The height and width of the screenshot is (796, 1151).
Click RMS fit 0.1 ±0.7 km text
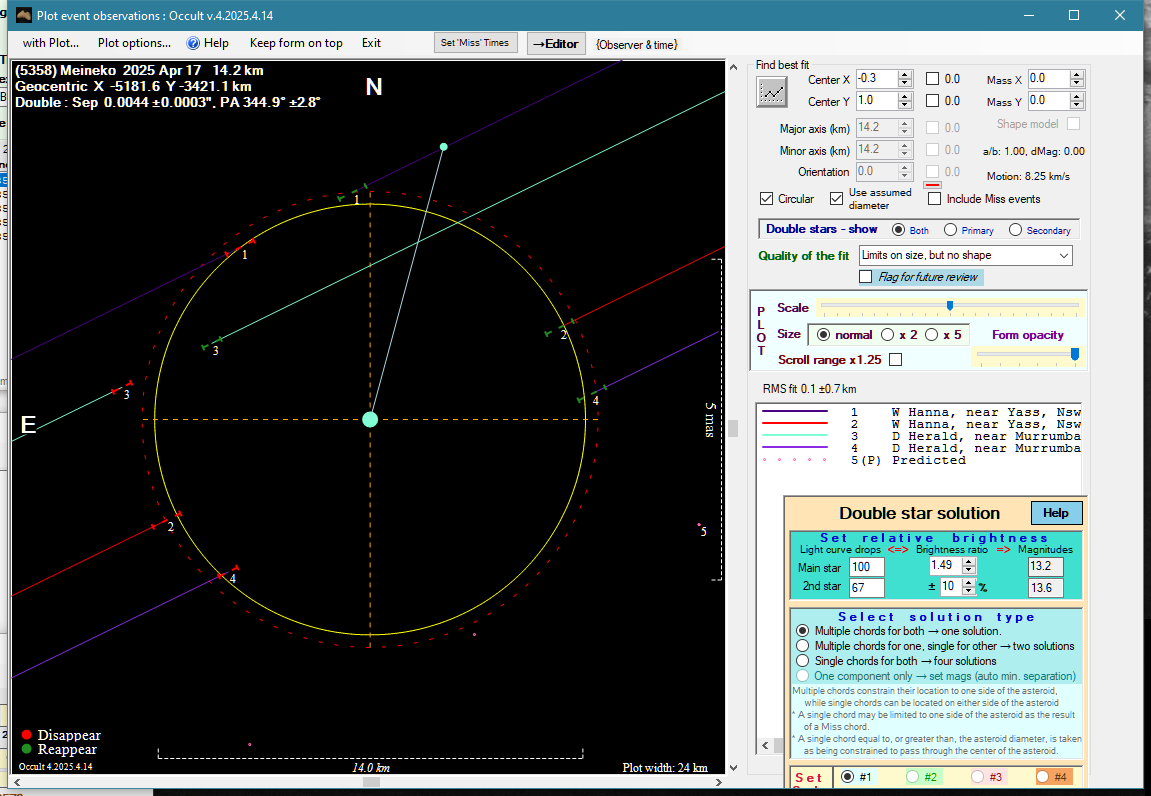(810, 388)
